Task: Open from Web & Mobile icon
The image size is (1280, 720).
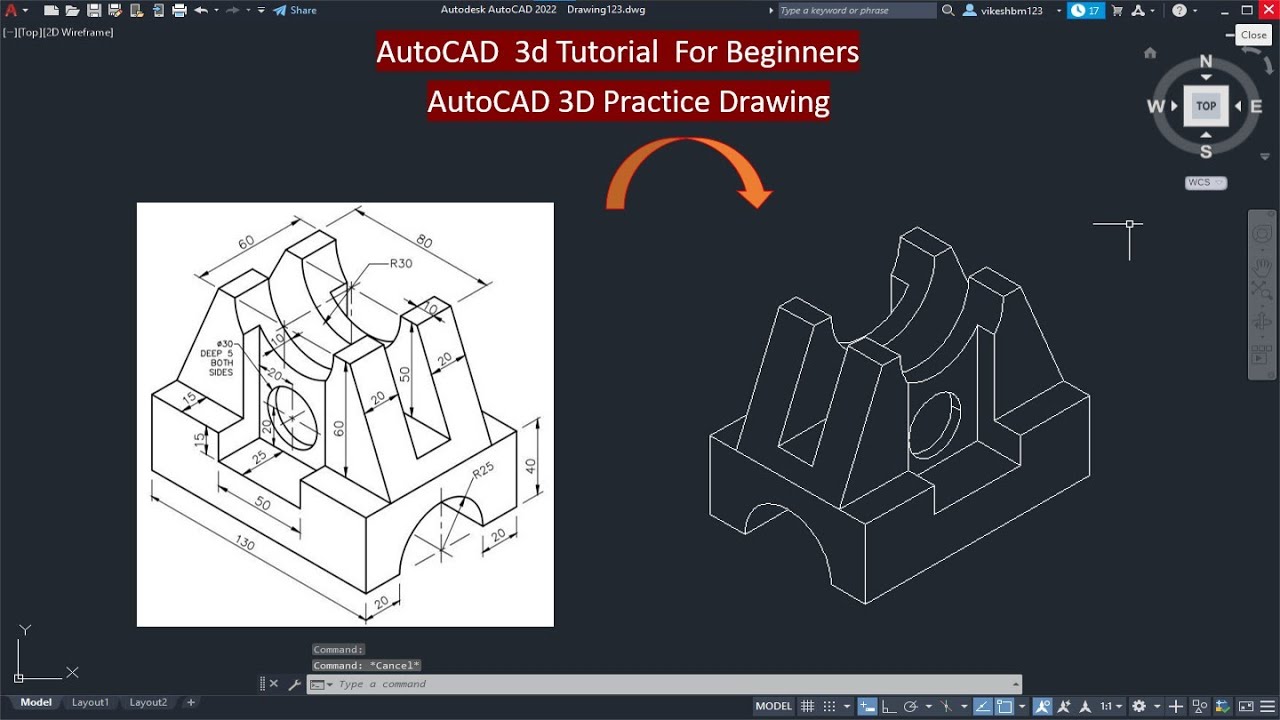Action: 137,10
